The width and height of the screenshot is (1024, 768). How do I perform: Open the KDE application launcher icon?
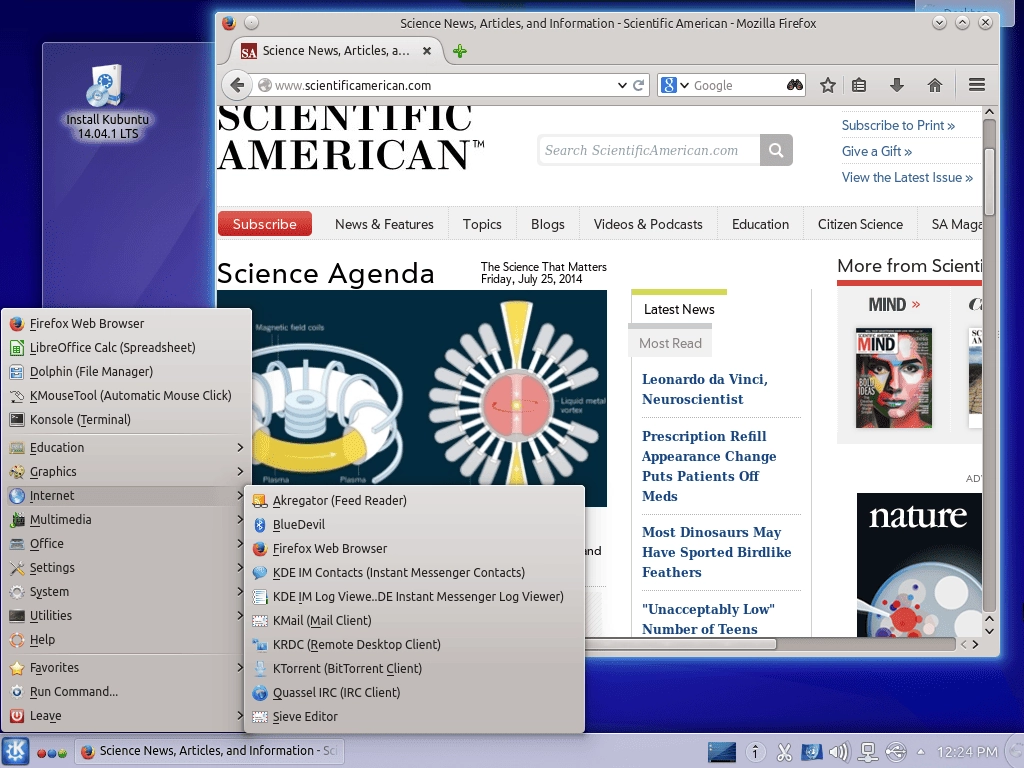[x=16, y=751]
